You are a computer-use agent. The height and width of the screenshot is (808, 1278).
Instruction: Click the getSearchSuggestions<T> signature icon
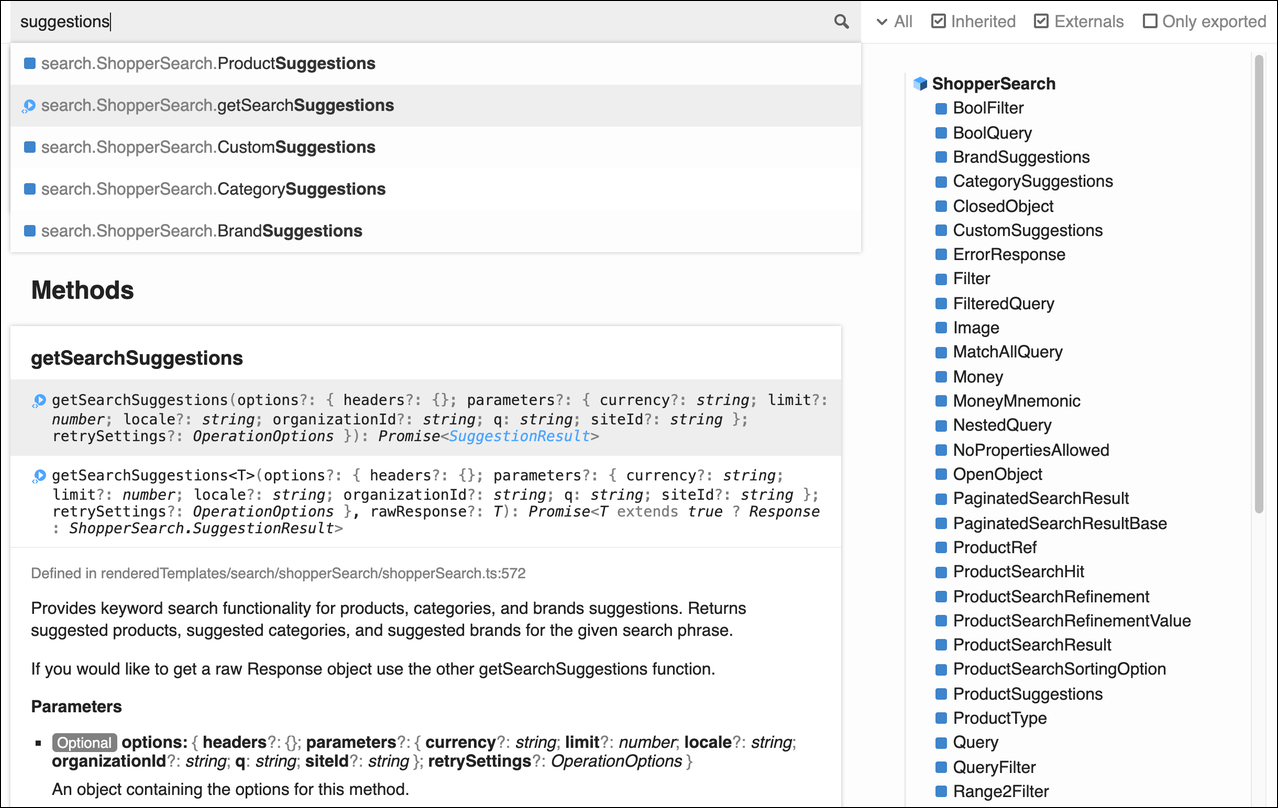(39, 477)
